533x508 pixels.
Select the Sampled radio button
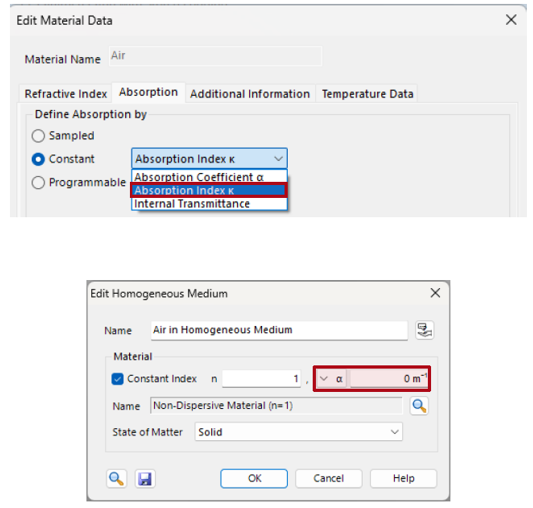pos(38,136)
